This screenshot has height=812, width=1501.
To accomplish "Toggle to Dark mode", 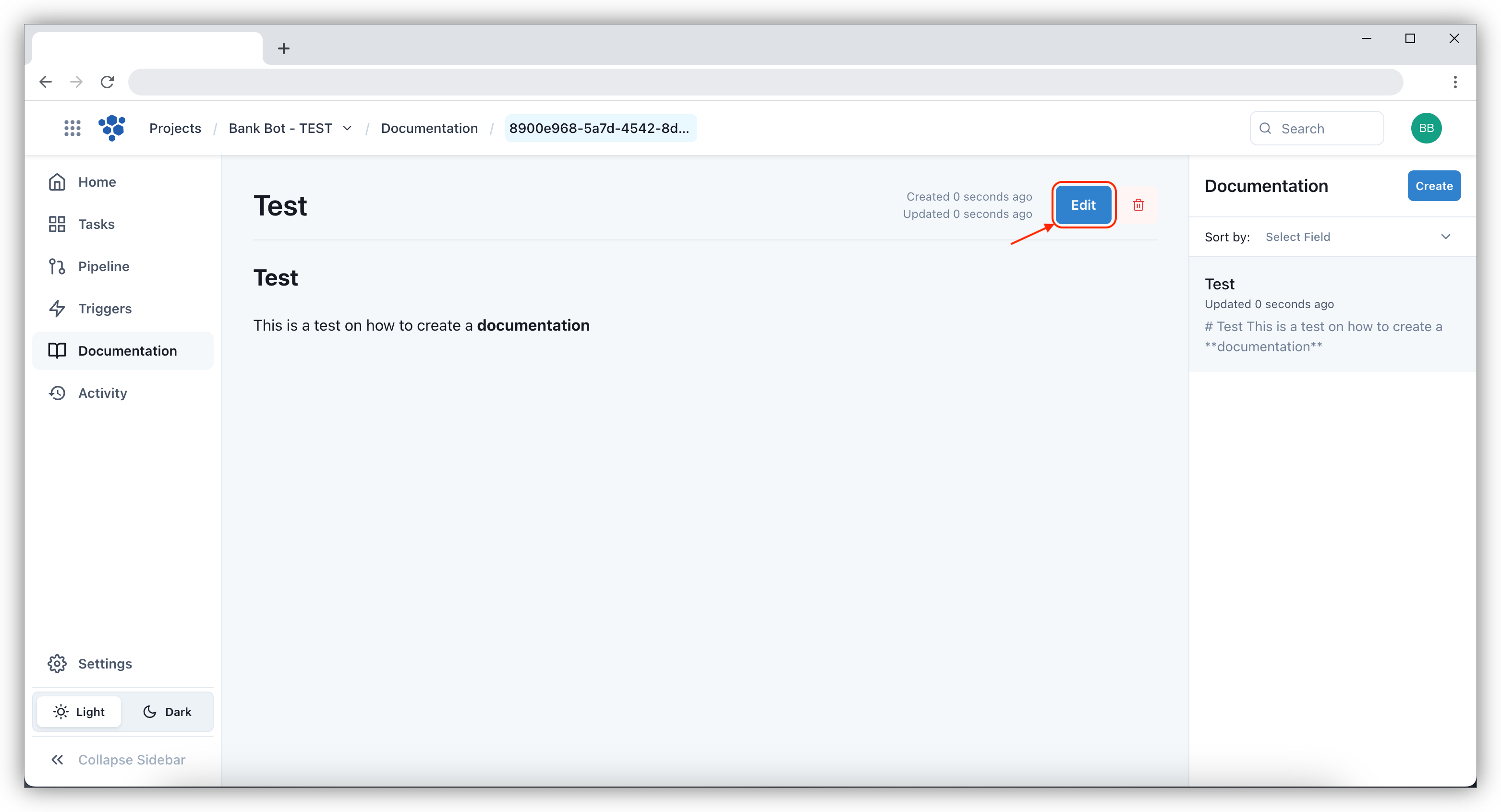I will (x=166, y=712).
